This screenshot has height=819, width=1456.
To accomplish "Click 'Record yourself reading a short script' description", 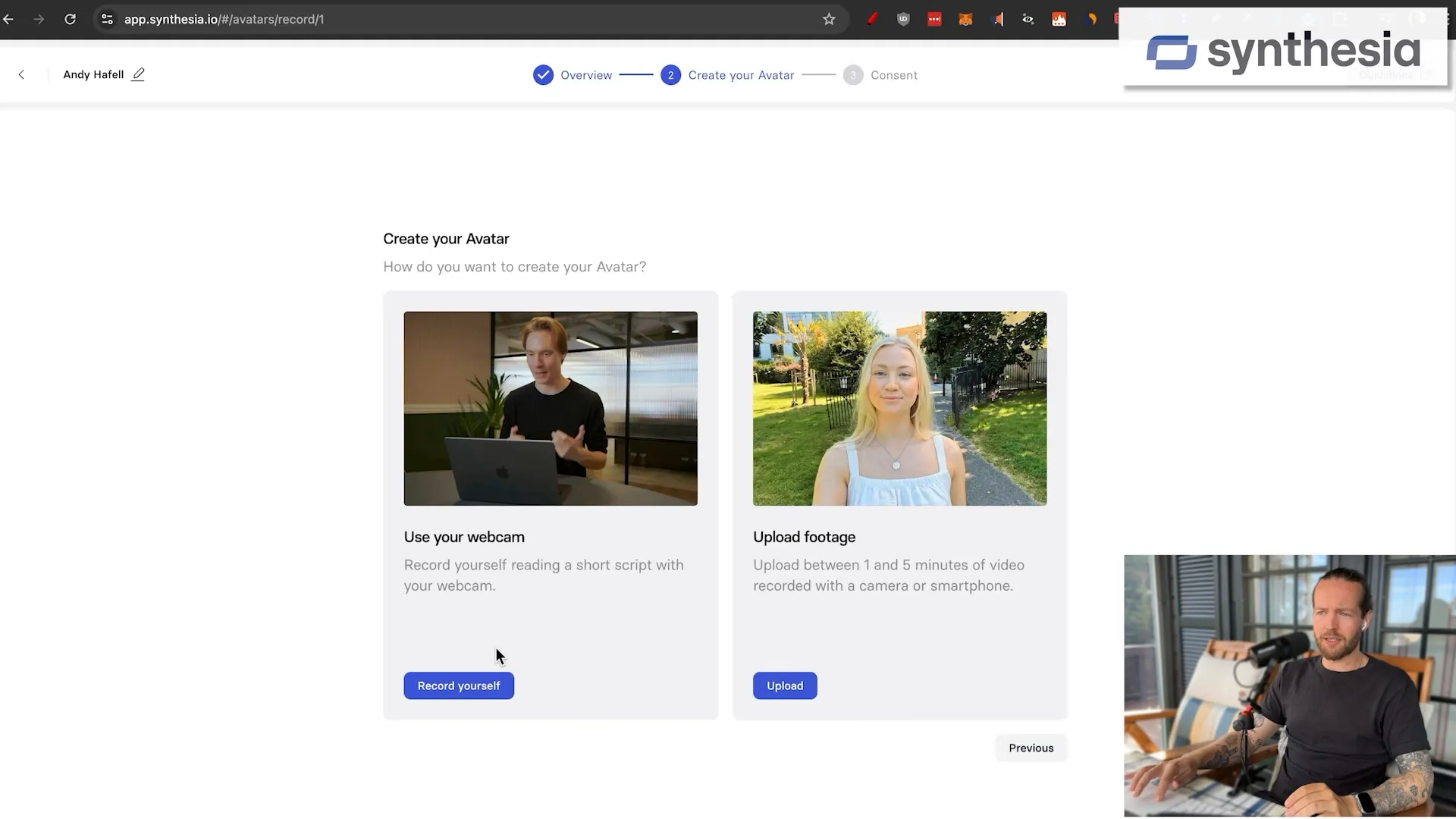I will click(x=544, y=576).
